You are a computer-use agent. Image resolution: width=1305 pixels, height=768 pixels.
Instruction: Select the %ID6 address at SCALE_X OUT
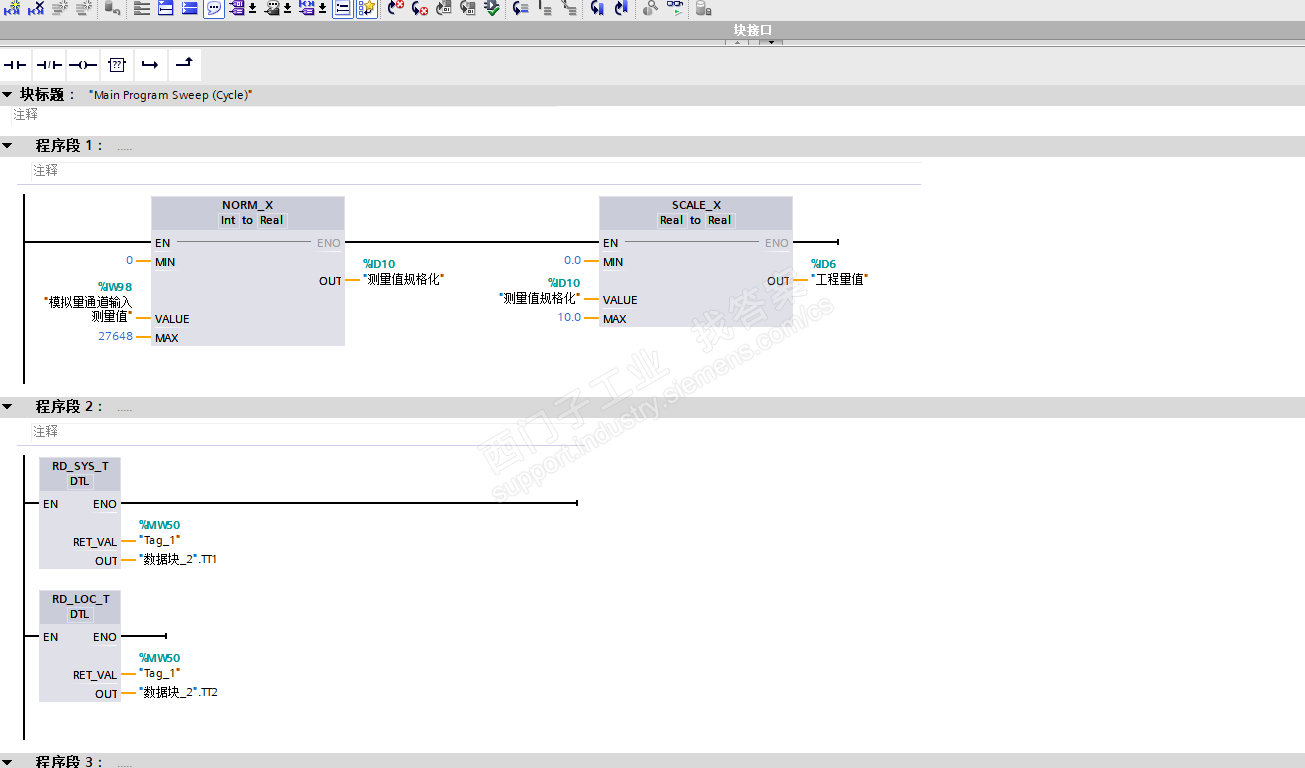click(823, 264)
